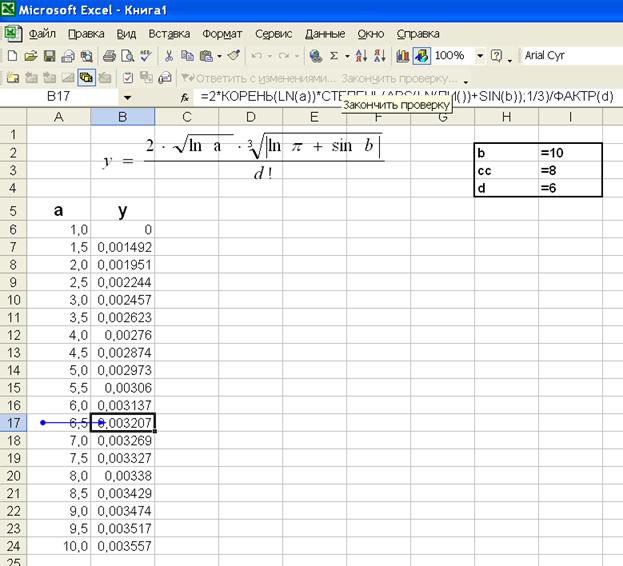The width and height of the screenshot is (623, 566).
Task: Select the bold y column heading cell
Action: tap(123, 210)
